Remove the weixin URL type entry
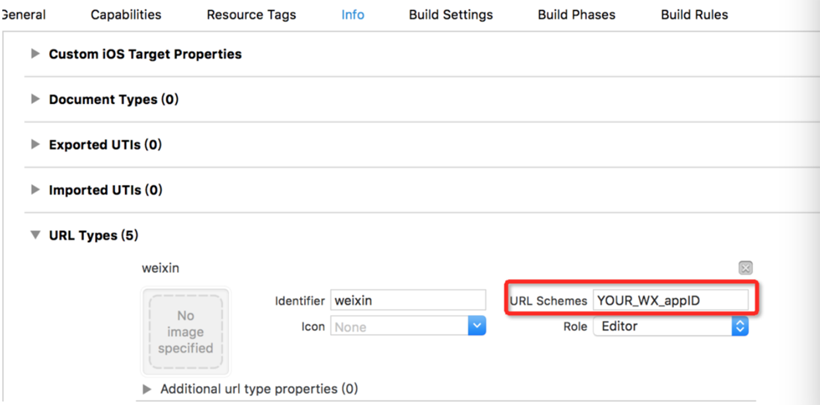Viewport: 820px width, 405px height. click(745, 268)
